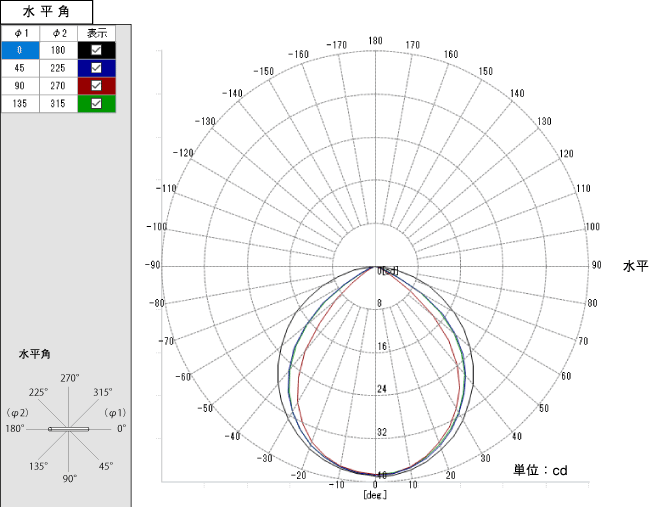655x507 pixels.
Task: Select the φ1 cell showing 90
Action: (x=20, y=86)
